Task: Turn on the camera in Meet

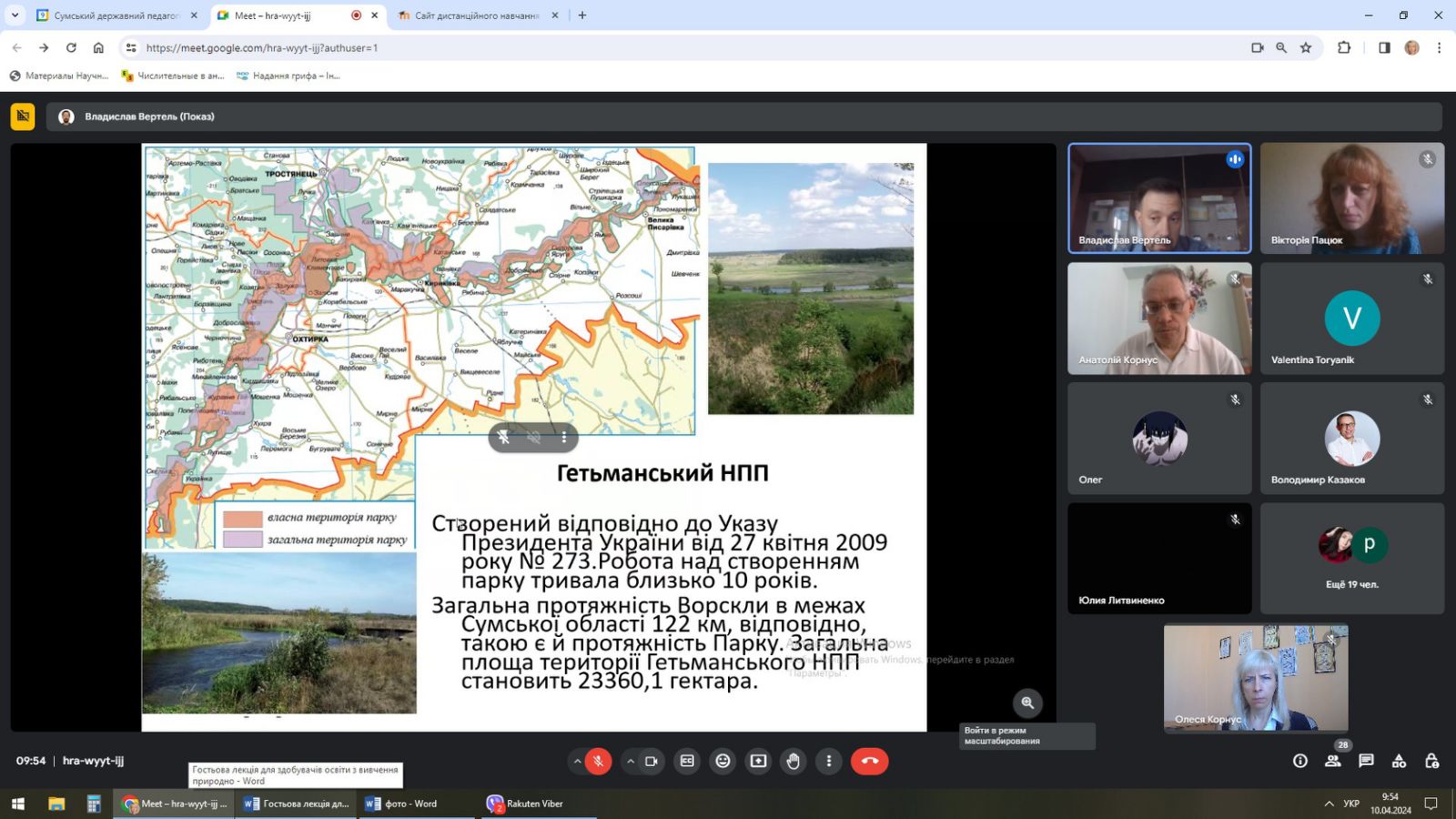Action: click(x=652, y=761)
